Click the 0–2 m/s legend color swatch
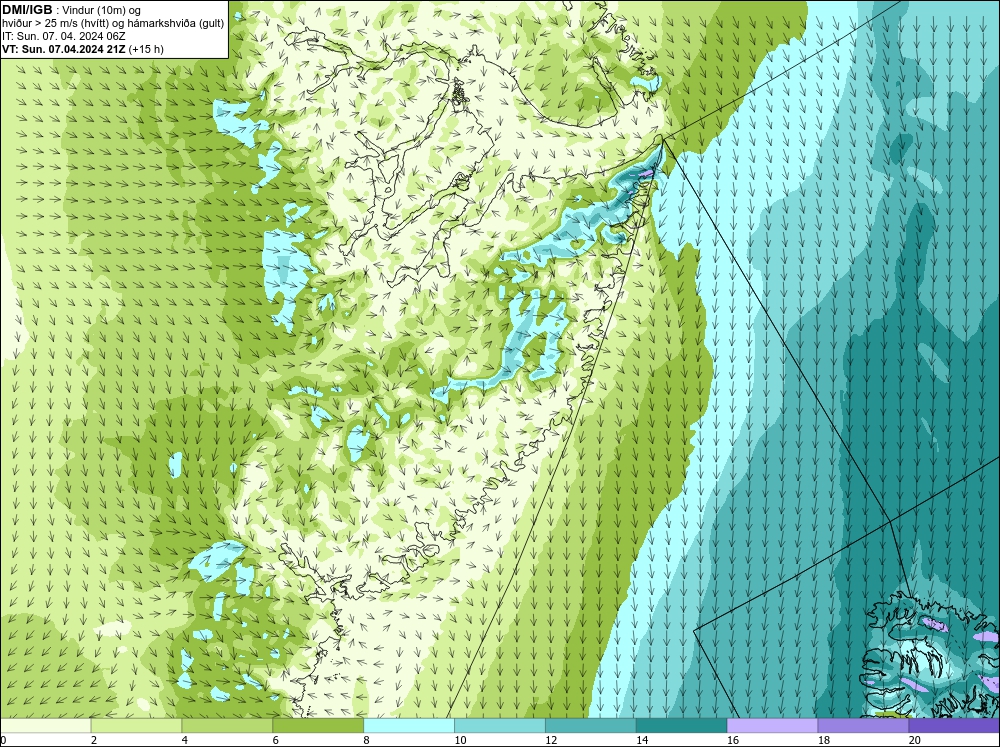 click(45, 725)
